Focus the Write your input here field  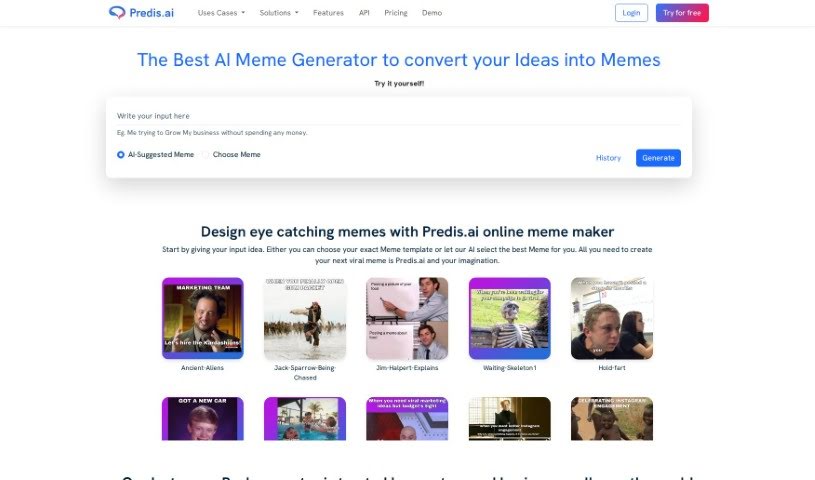pos(398,116)
